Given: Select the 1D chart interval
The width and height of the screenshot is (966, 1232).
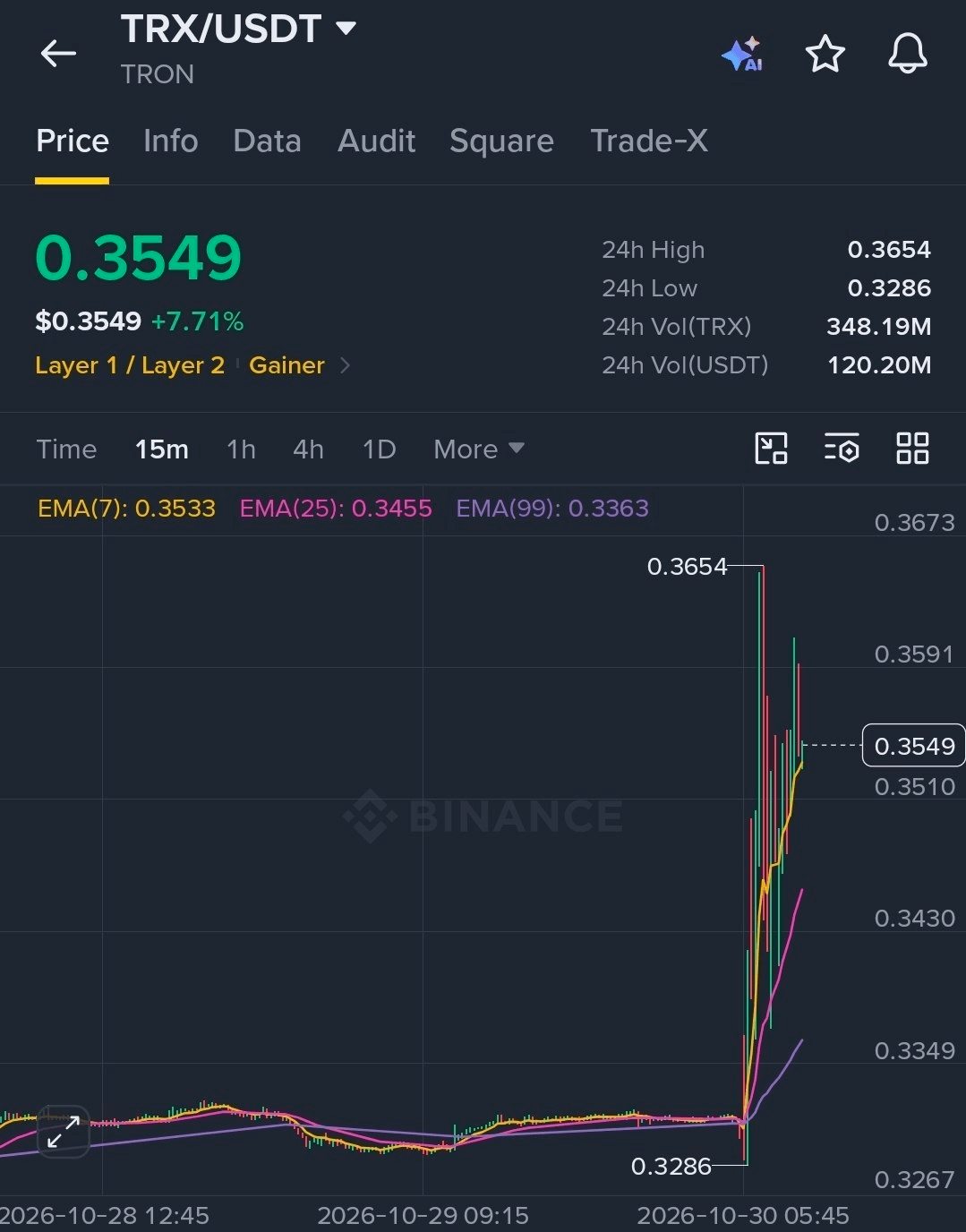Looking at the screenshot, I should pos(379,449).
